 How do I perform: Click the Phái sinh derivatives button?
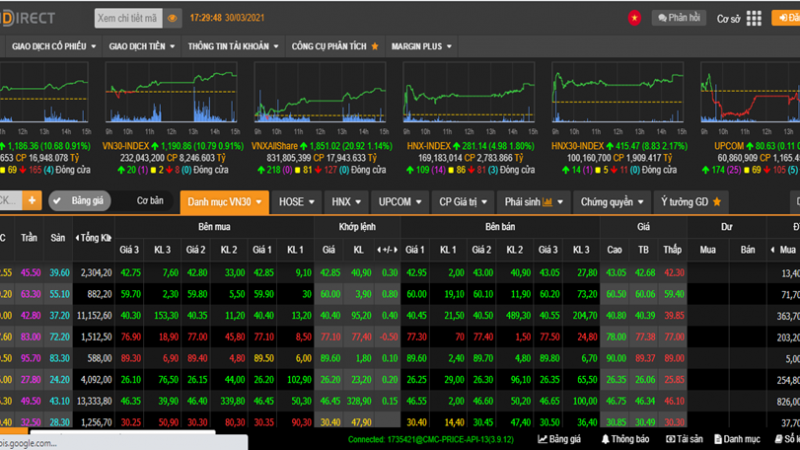click(x=534, y=202)
